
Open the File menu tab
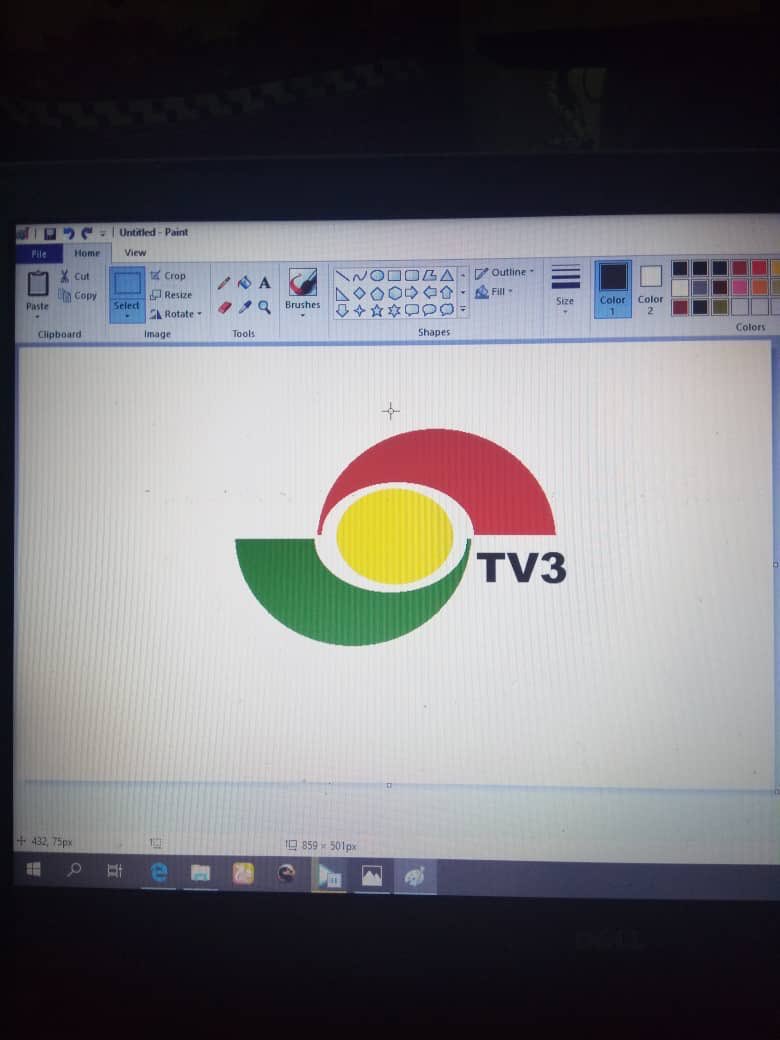point(39,254)
